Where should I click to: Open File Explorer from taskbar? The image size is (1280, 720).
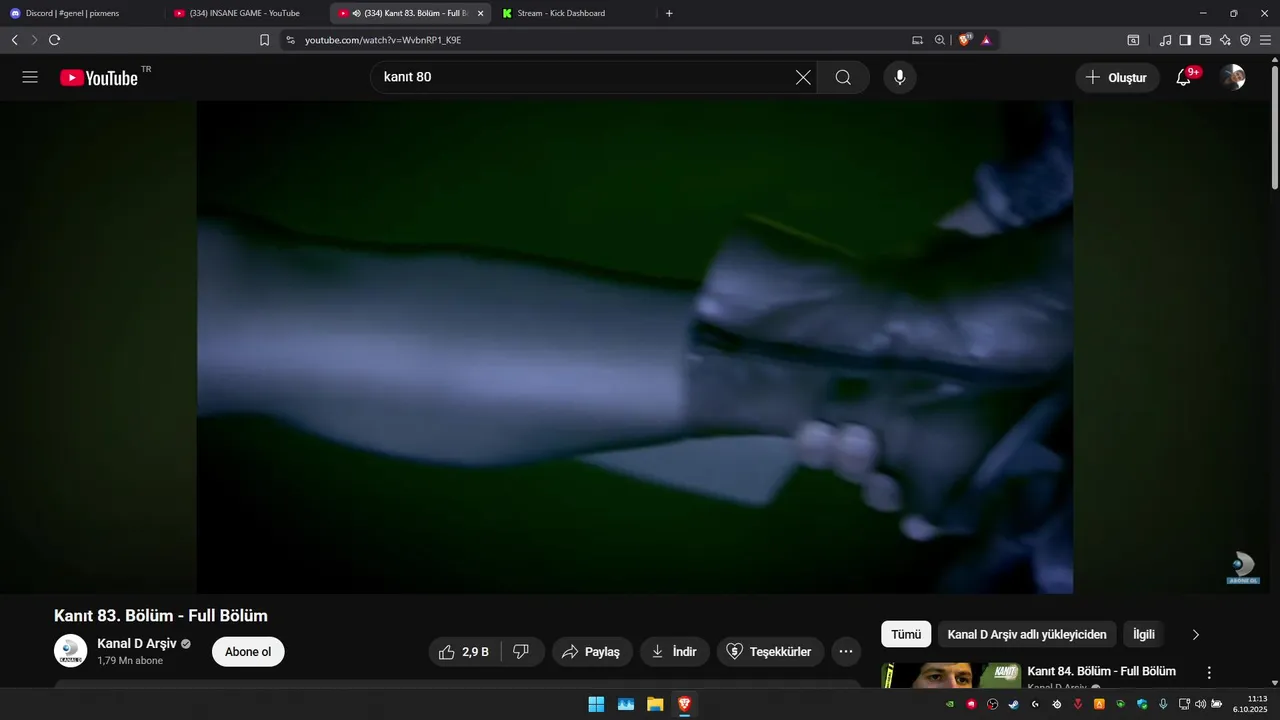[x=655, y=704]
